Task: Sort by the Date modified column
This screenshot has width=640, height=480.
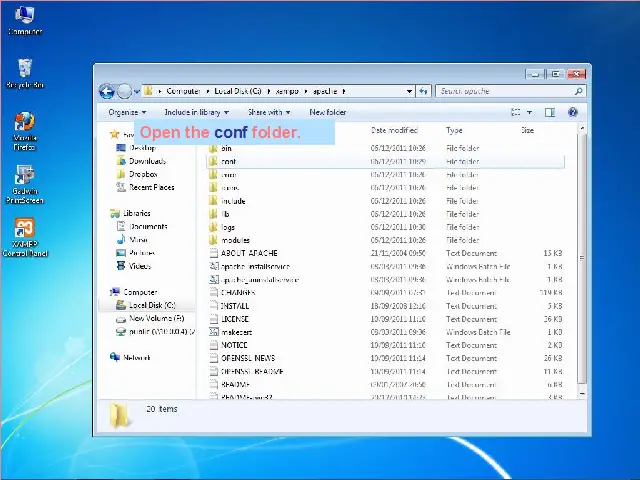Action: pos(394,130)
